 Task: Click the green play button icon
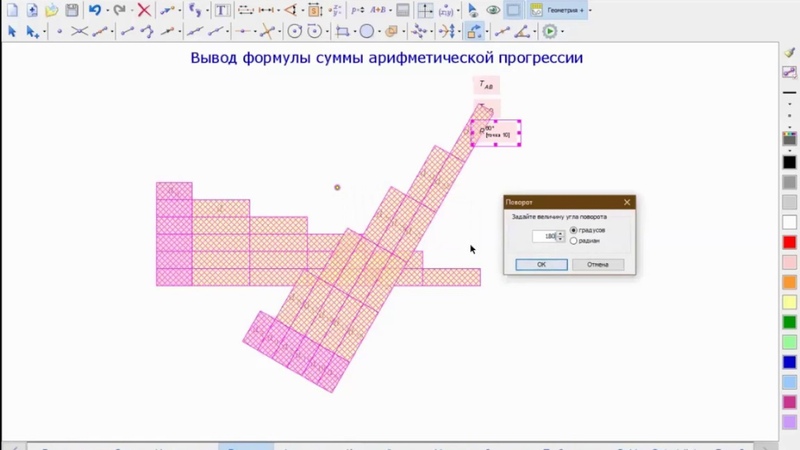pos(549,32)
